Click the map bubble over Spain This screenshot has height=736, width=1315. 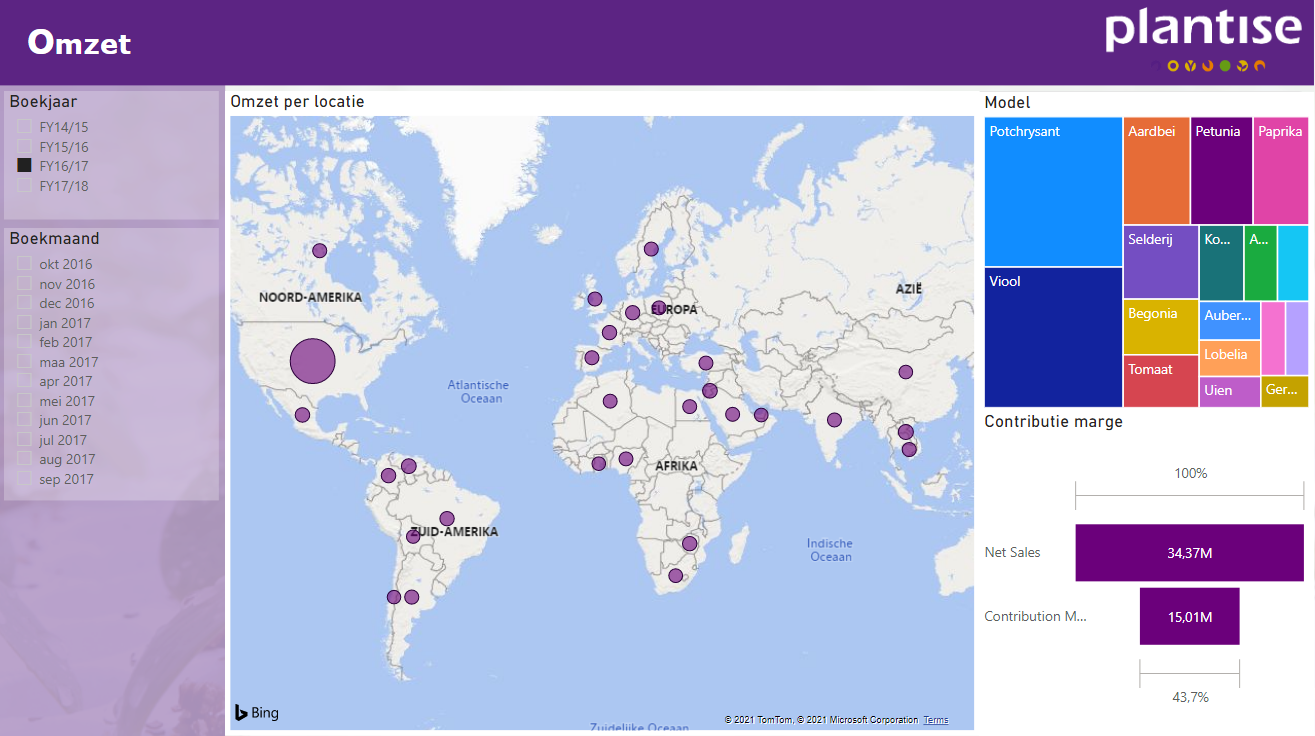591,357
